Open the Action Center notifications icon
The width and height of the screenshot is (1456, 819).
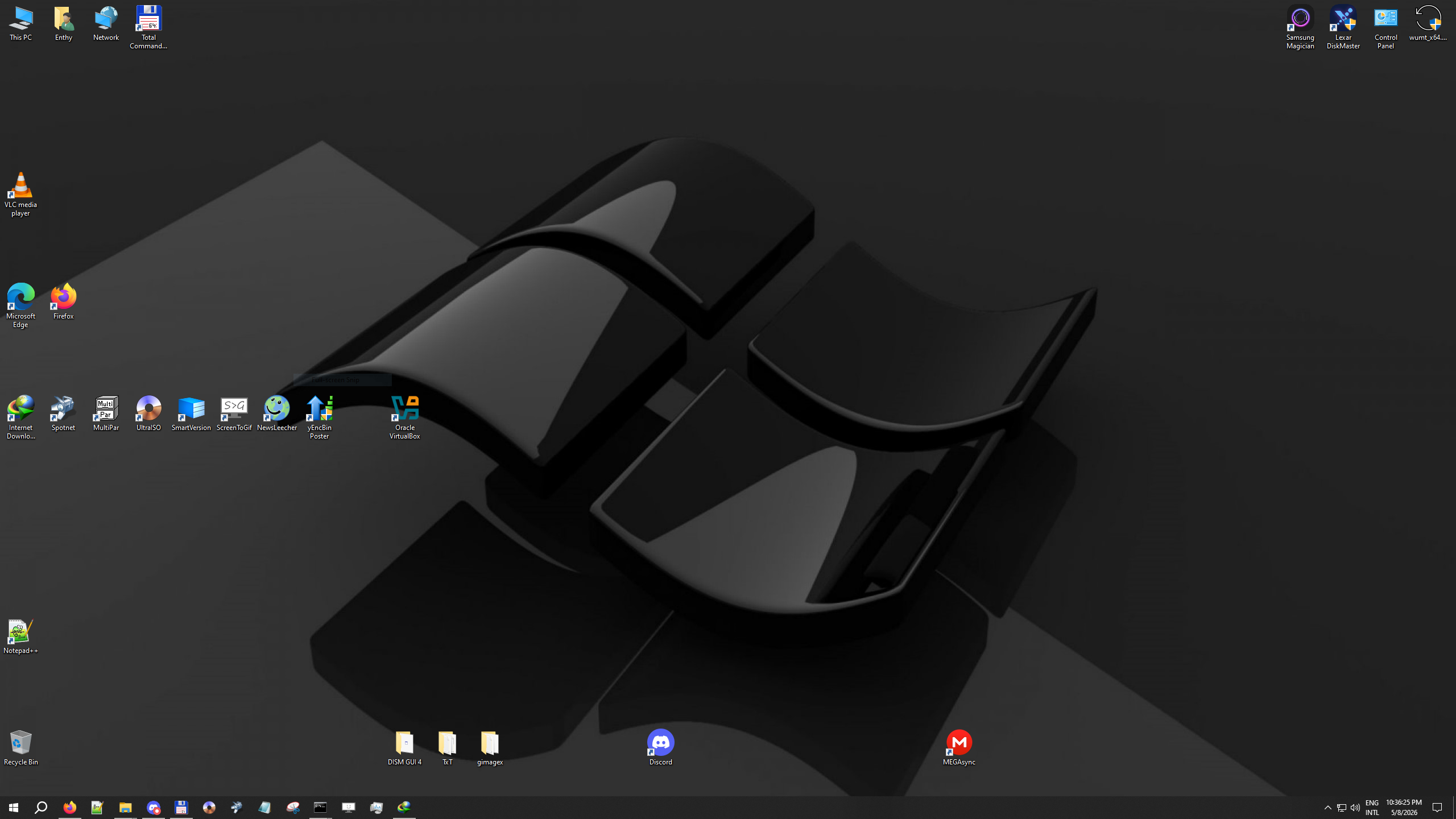coord(1437,808)
